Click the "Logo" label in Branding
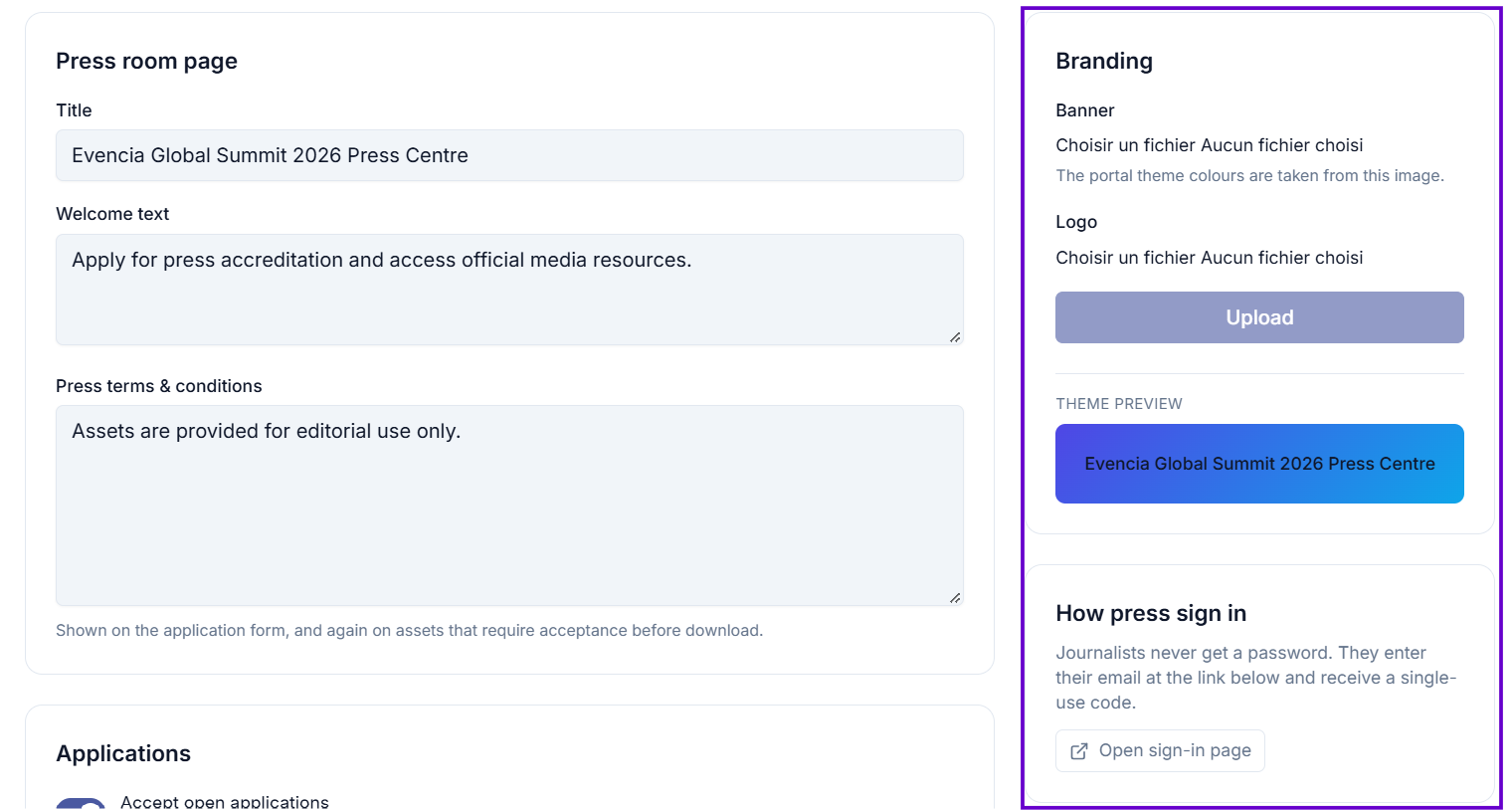1512x810 pixels. click(1076, 222)
